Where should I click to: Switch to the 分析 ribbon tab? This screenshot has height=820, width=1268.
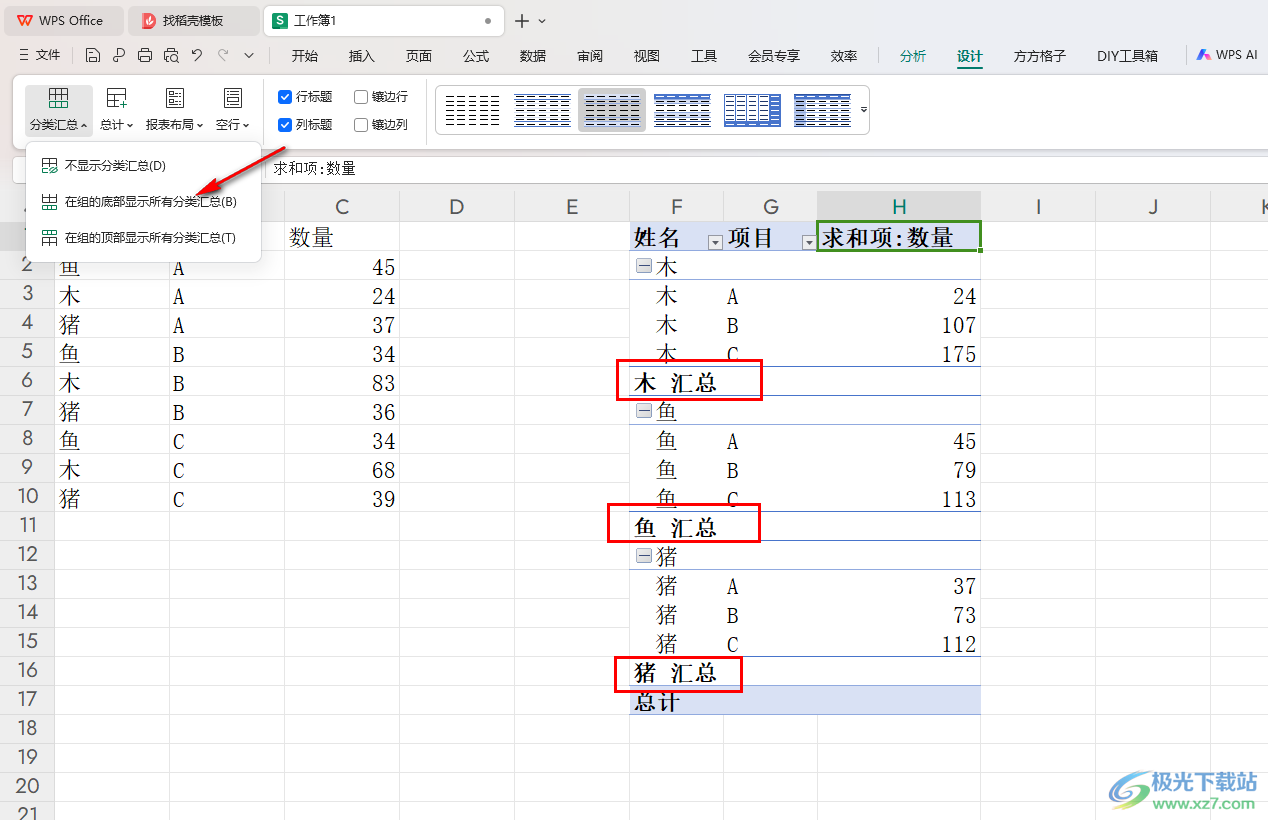pyautogui.click(x=913, y=56)
